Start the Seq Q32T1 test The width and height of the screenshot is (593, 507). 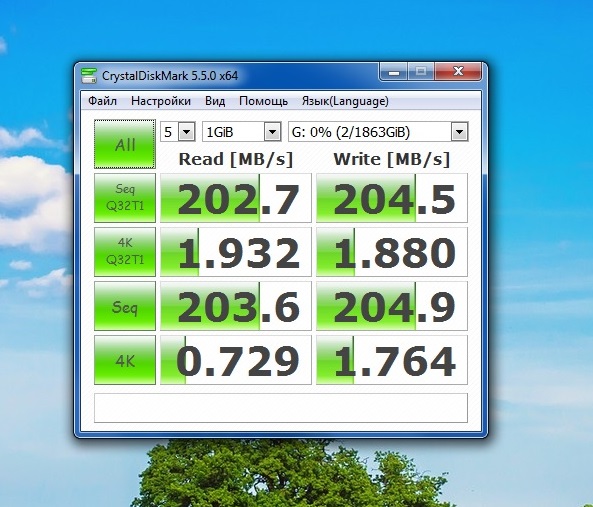tap(125, 198)
